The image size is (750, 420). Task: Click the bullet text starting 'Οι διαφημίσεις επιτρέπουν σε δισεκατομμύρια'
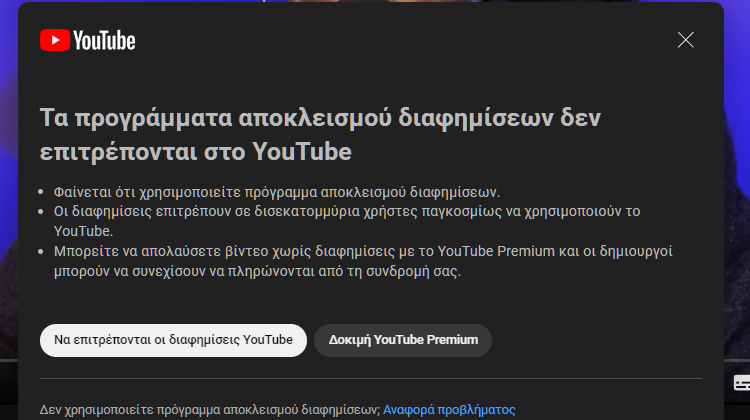click(347, 221)
